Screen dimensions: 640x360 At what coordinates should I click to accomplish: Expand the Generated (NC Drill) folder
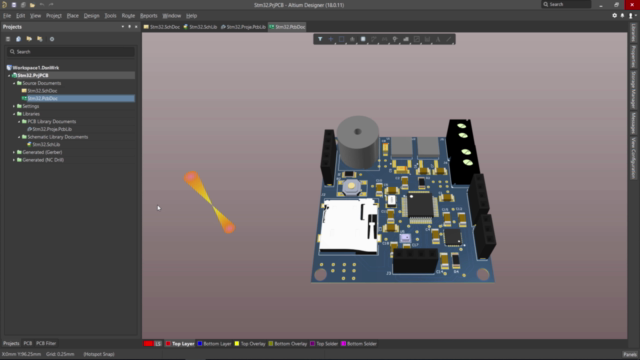(14, 160)
